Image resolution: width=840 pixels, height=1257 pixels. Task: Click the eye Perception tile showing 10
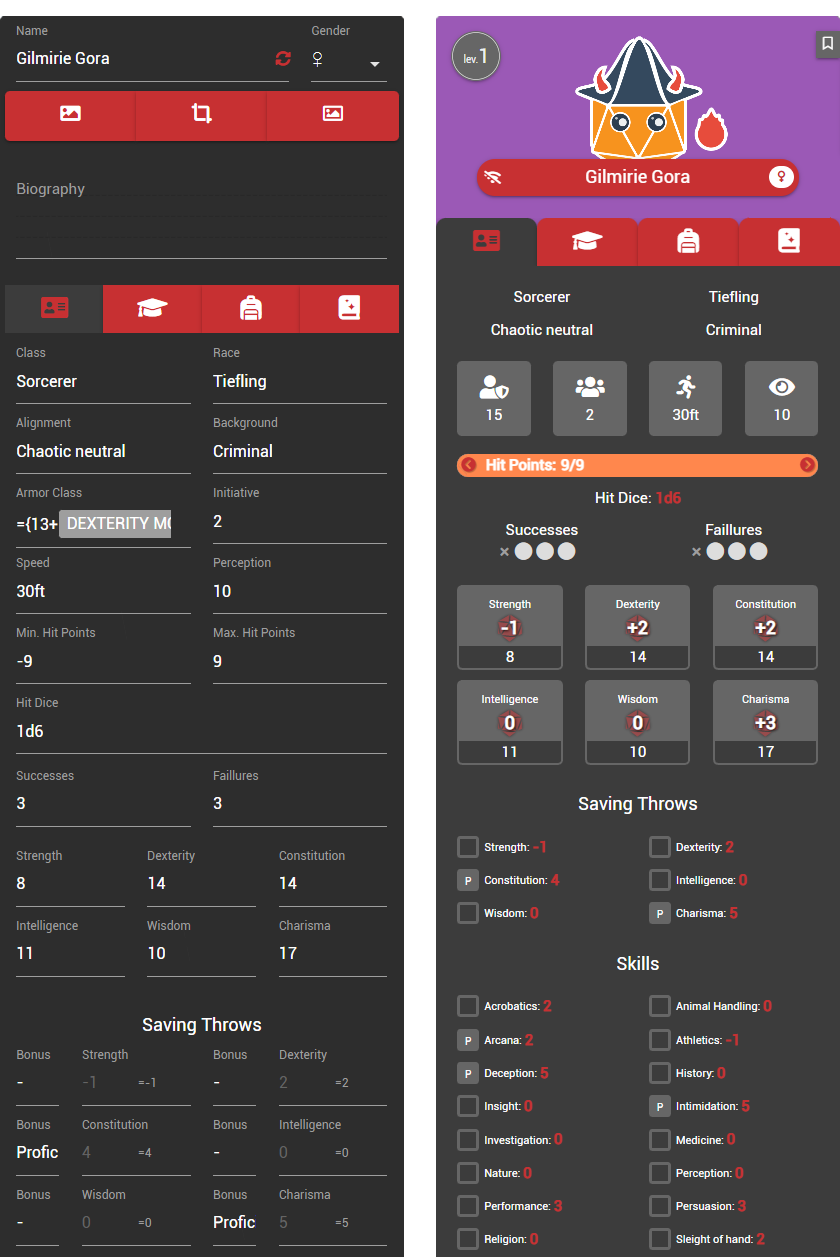pos(781,398)
